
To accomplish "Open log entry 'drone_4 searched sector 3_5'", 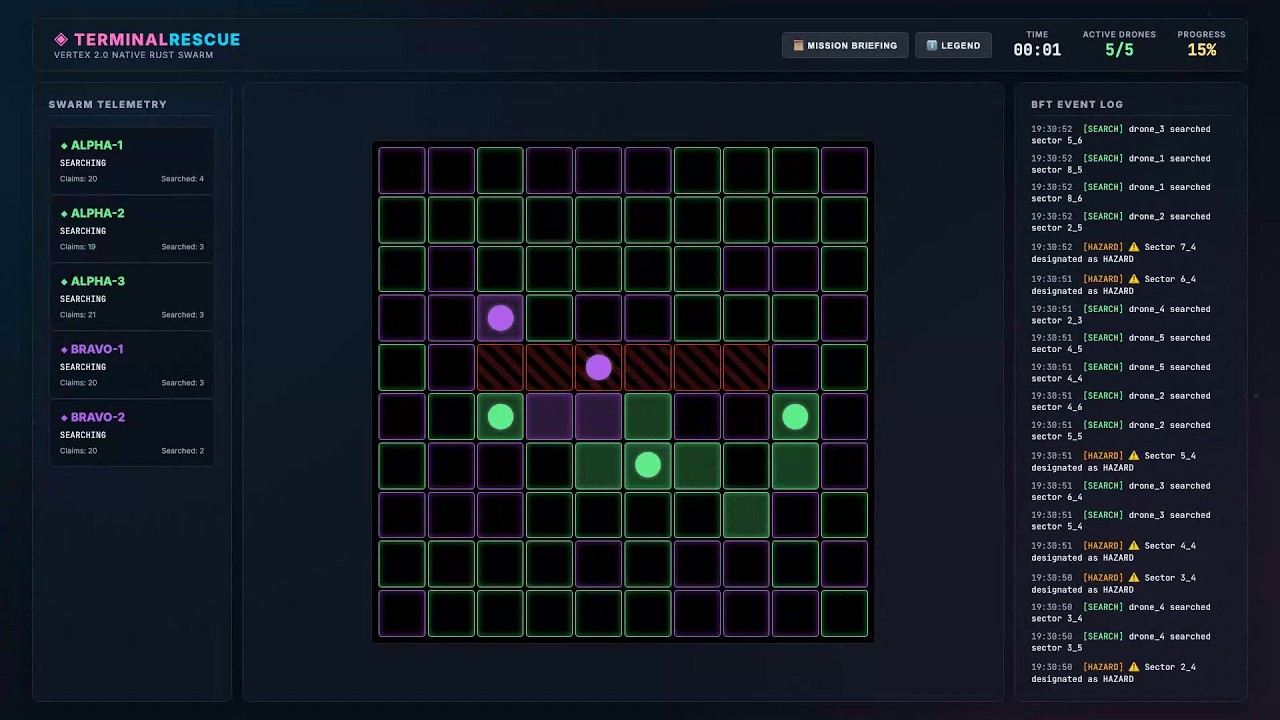I will click(x=1121, y=642).
